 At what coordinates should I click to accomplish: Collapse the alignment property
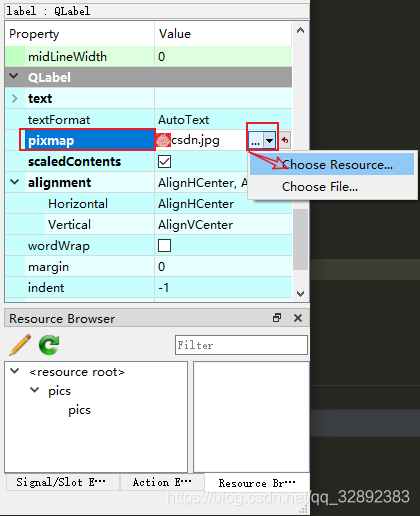(x=15, y=182)
